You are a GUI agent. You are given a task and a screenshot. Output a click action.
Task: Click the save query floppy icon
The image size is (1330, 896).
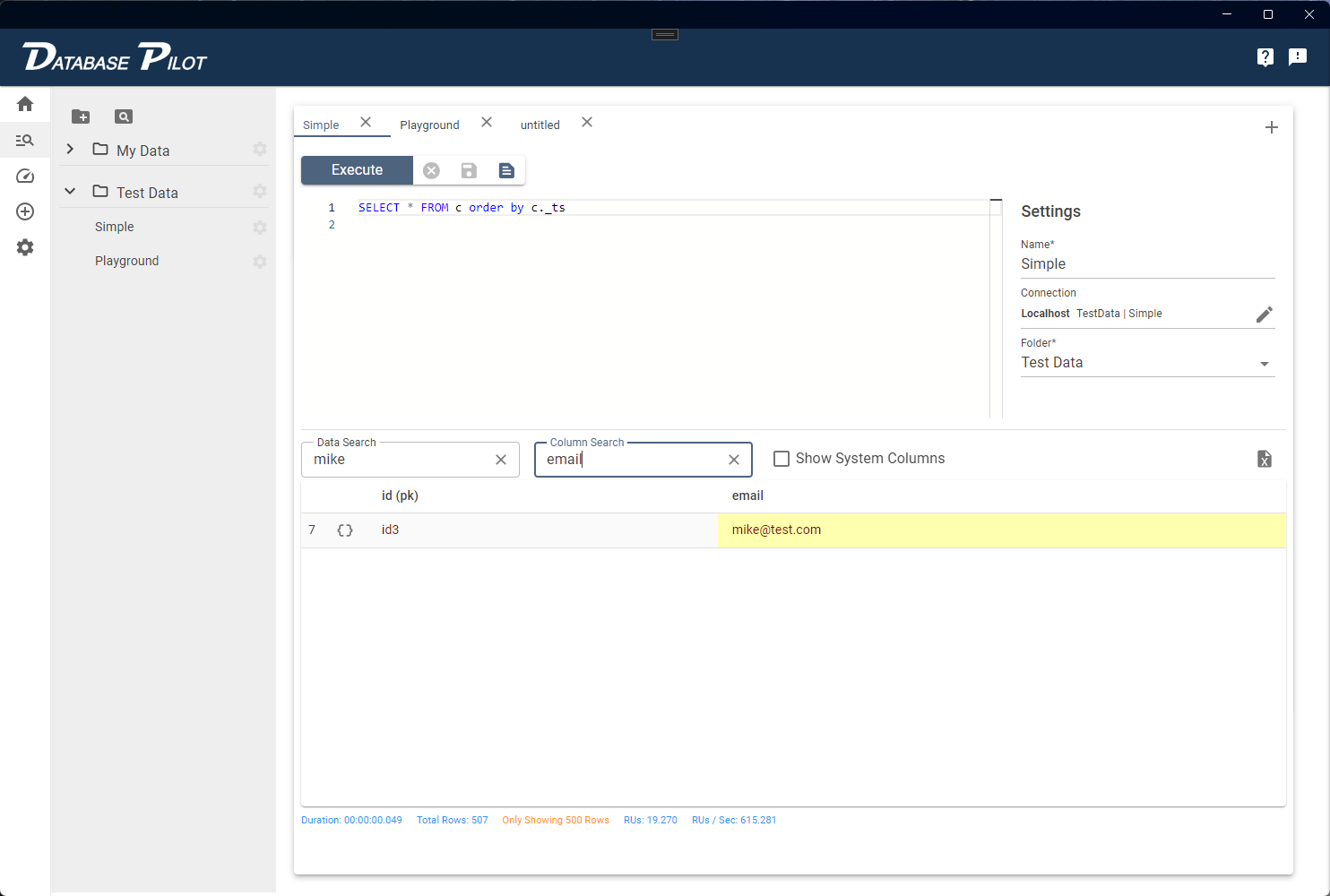point(469,170)
